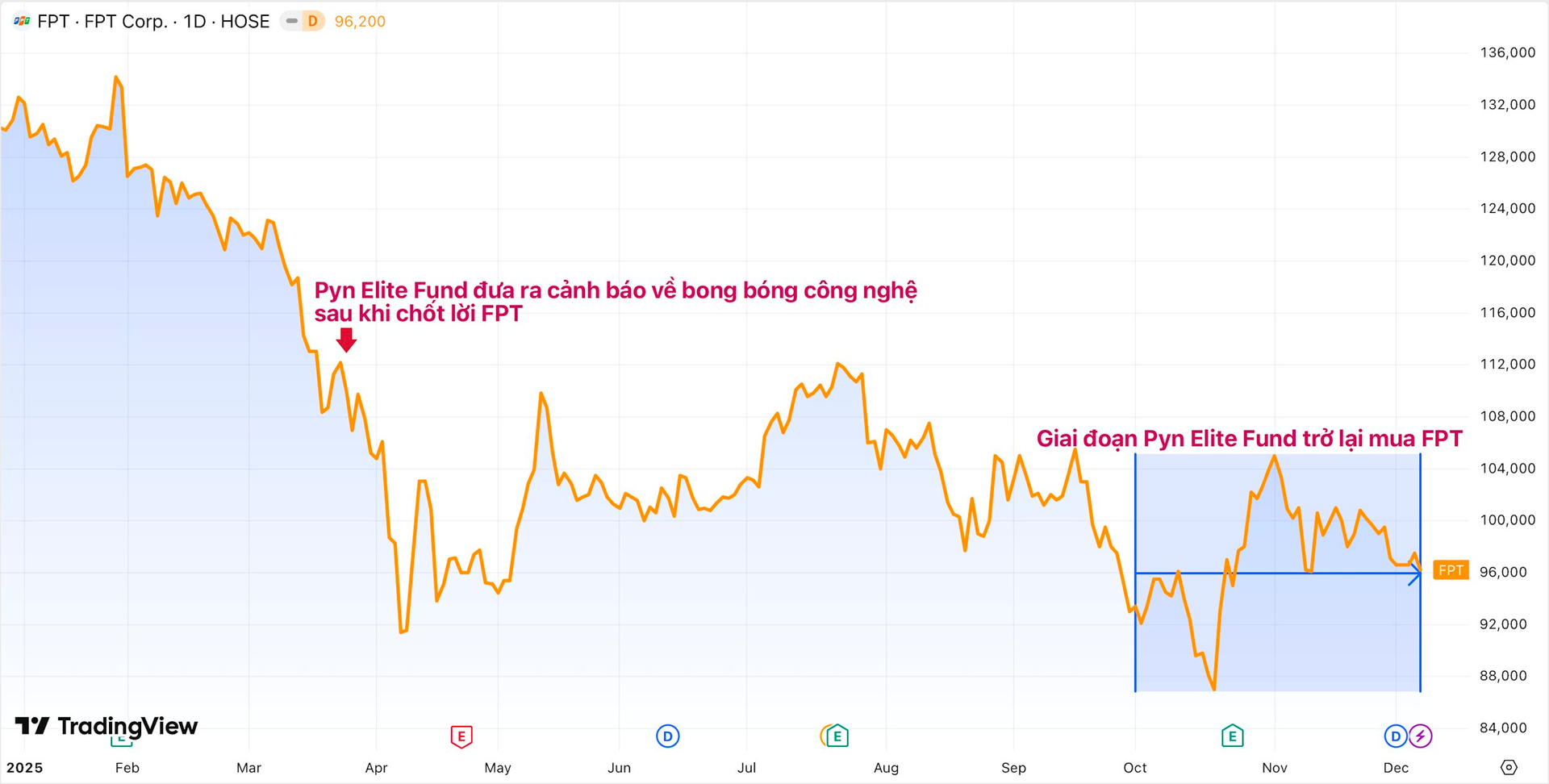Select the Oct month label on time axis
1549x784 pixels.
coord(1134,768)
